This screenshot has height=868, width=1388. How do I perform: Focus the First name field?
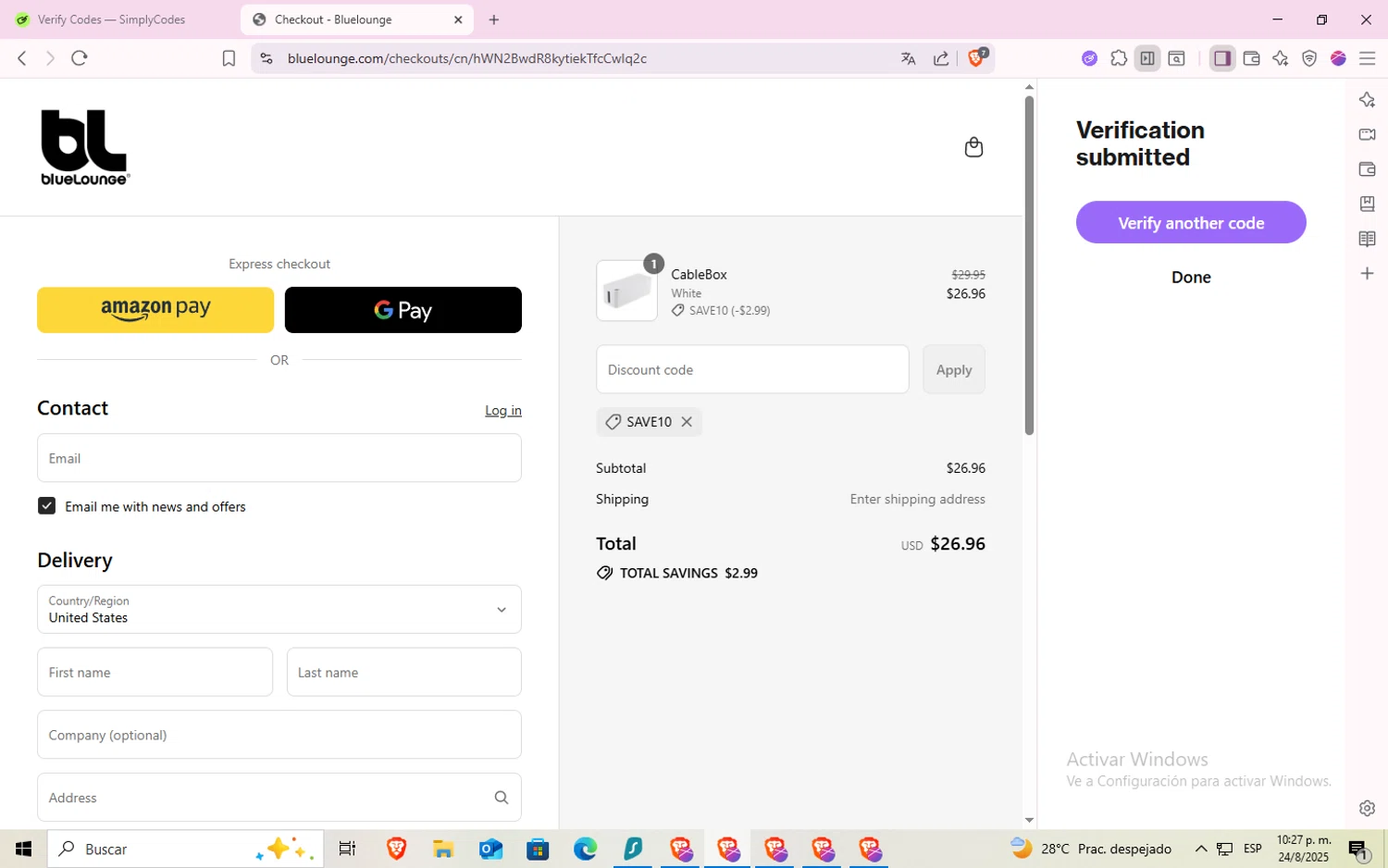coord(155,672)
